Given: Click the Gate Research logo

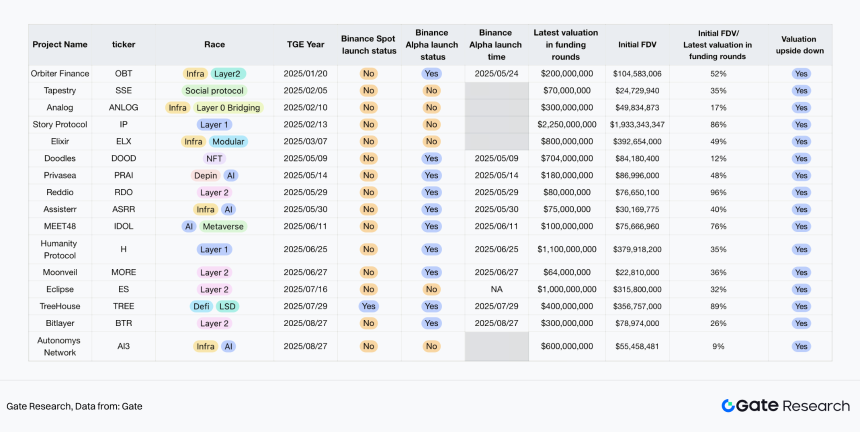Looking at the screenshot, I should pos(785,406).
